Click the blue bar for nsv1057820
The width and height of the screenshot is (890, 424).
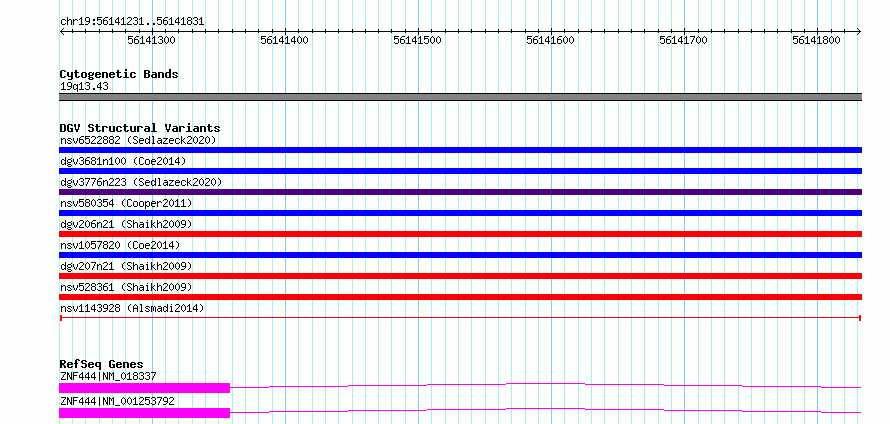pyautogui.click(x=460, y=255)
